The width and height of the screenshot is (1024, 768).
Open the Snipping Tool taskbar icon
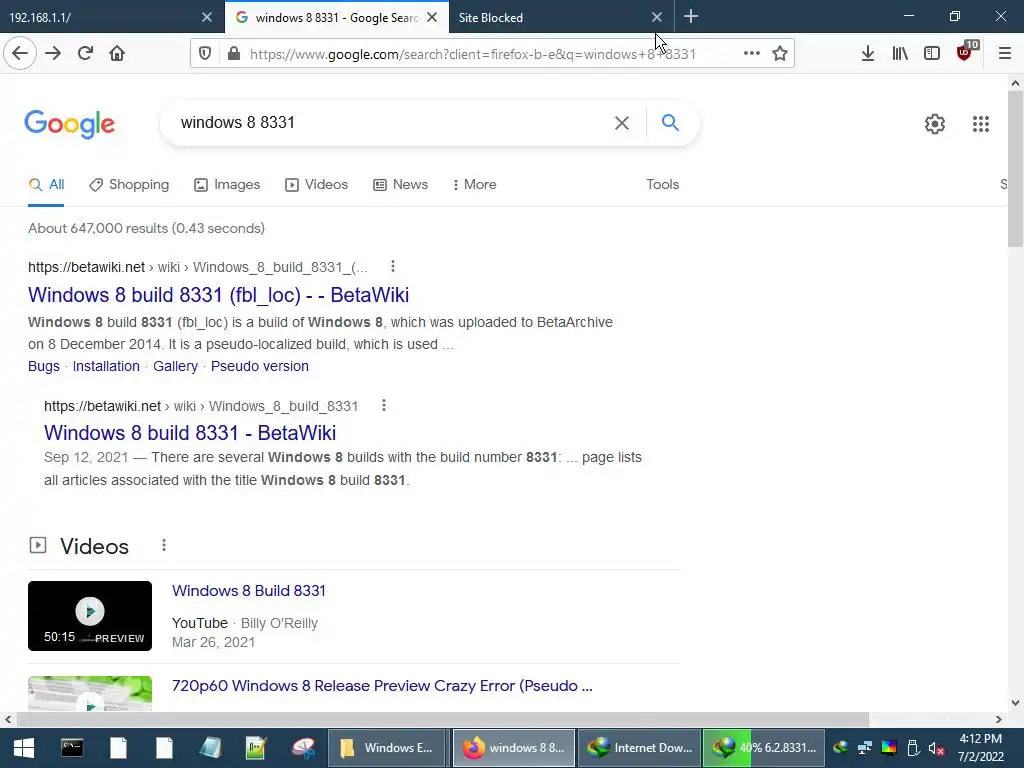304,748
